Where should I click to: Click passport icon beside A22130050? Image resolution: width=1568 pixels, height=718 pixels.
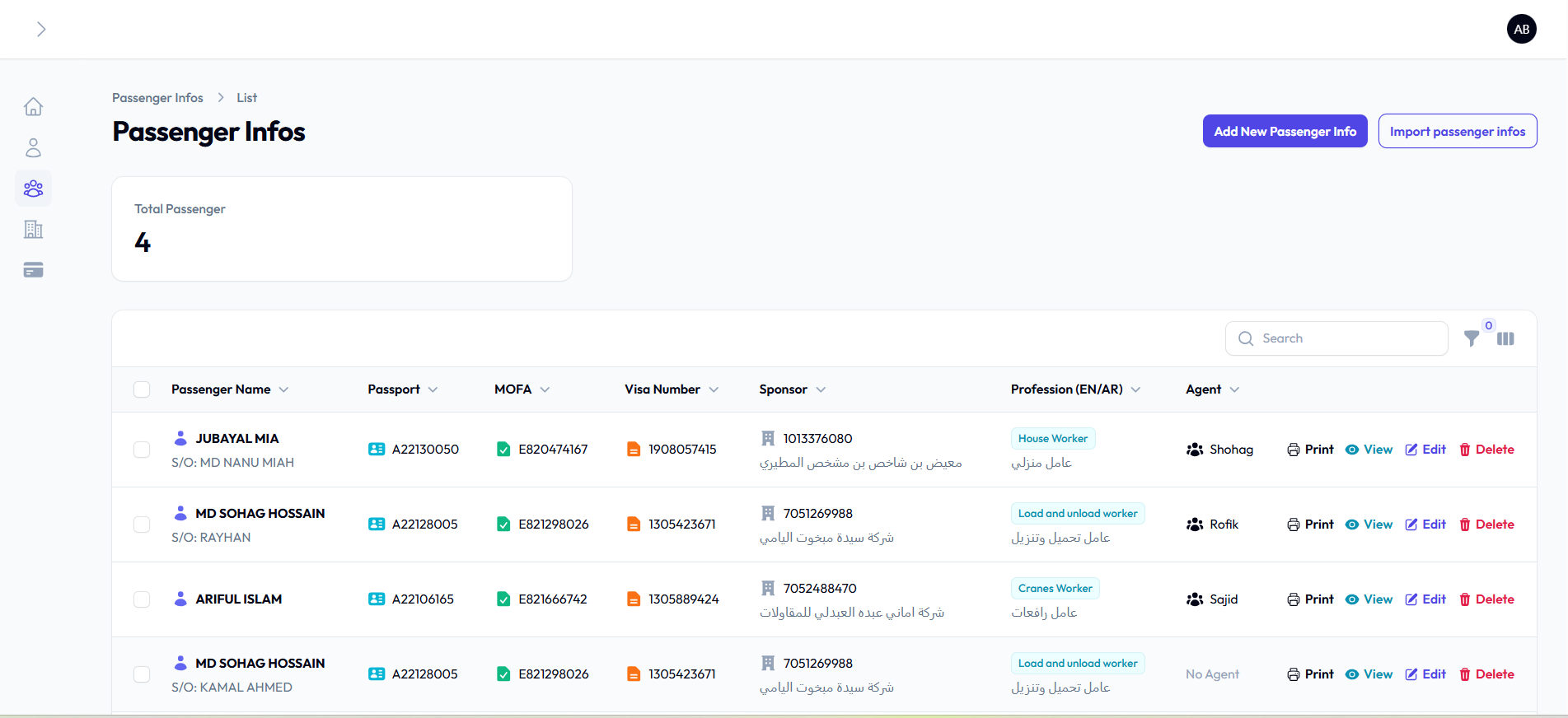[x=377, y=450]
